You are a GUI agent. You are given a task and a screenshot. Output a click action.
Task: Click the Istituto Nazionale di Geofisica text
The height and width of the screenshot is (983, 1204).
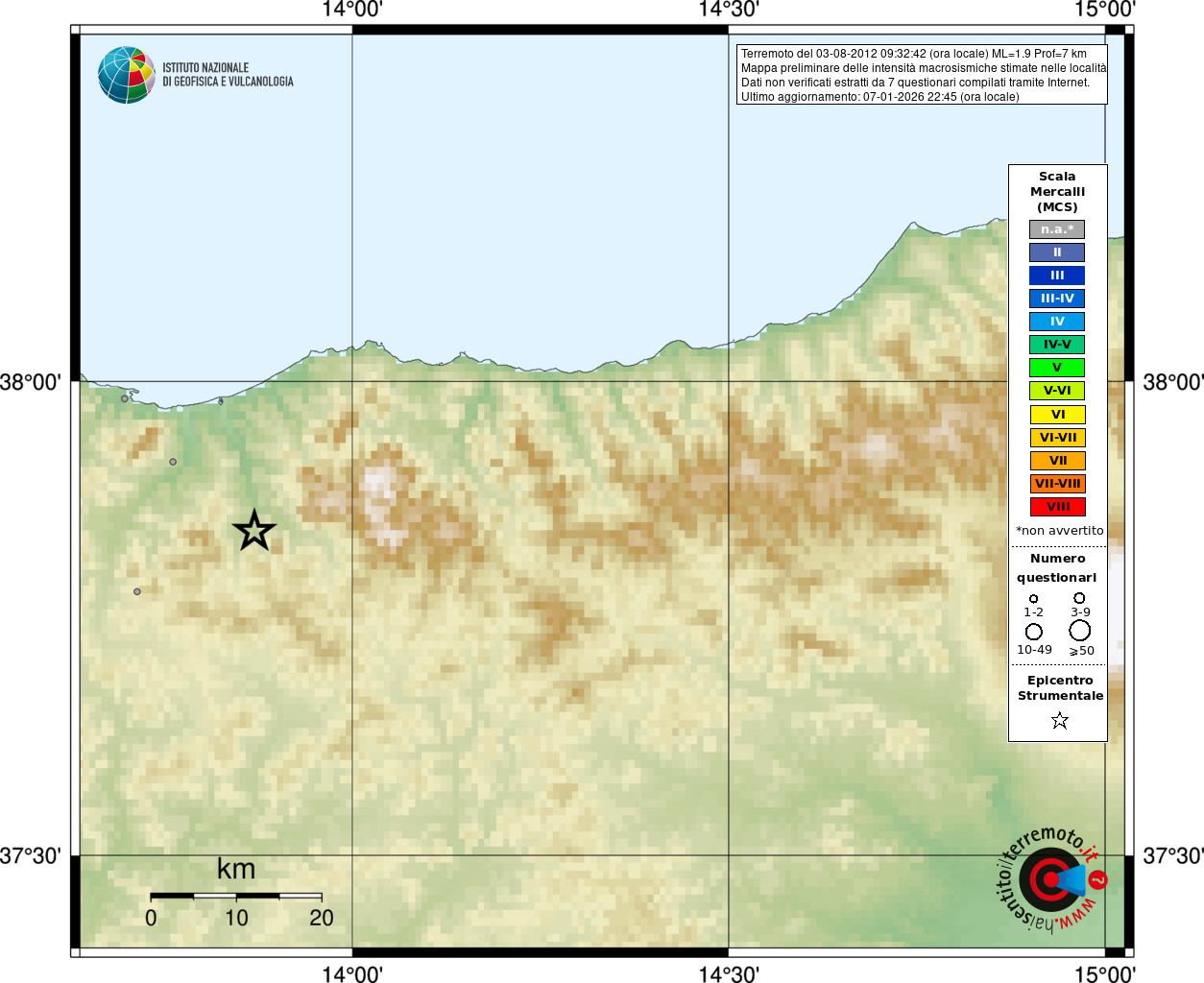228,75
